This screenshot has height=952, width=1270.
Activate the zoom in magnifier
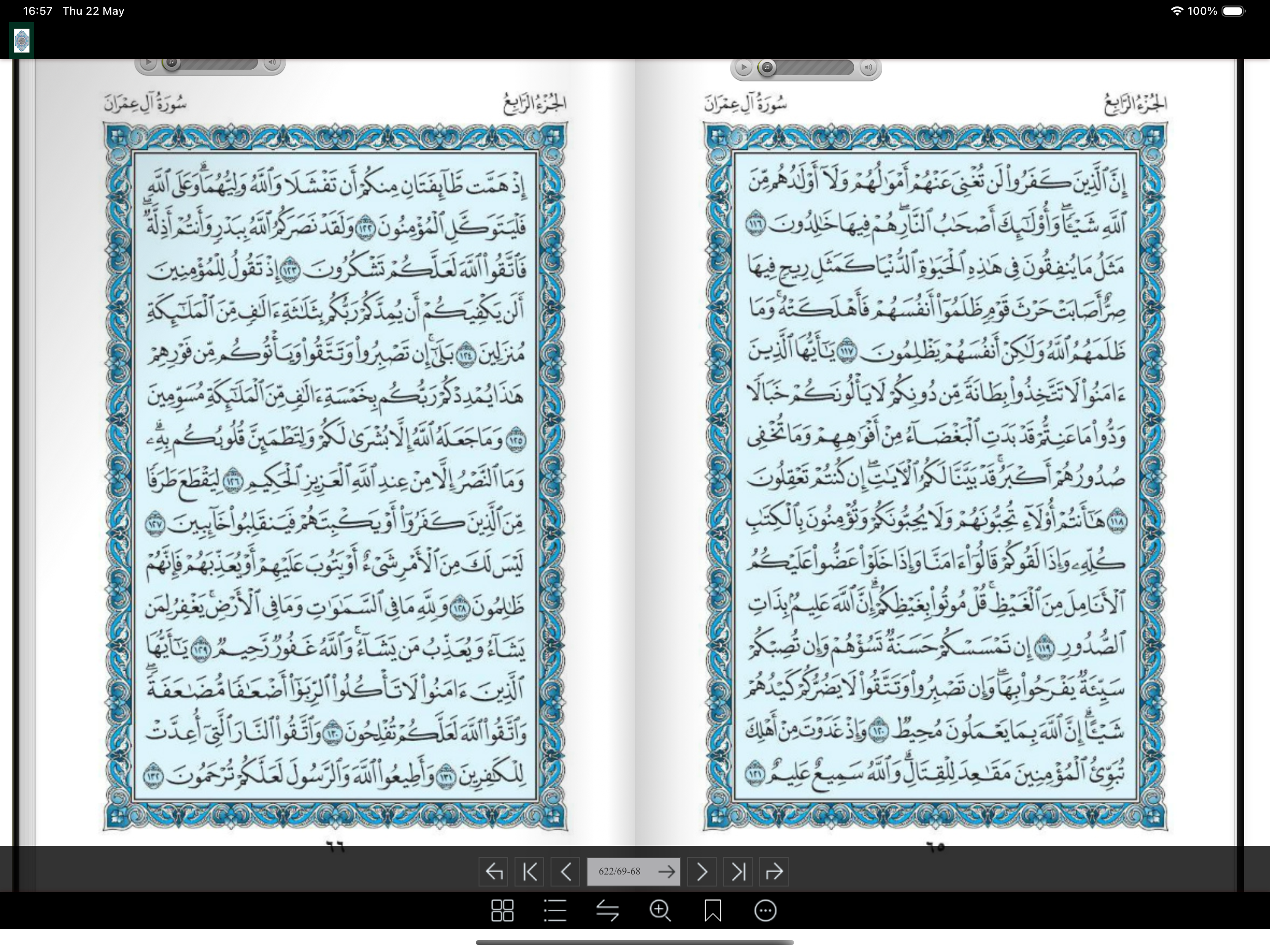660,910
